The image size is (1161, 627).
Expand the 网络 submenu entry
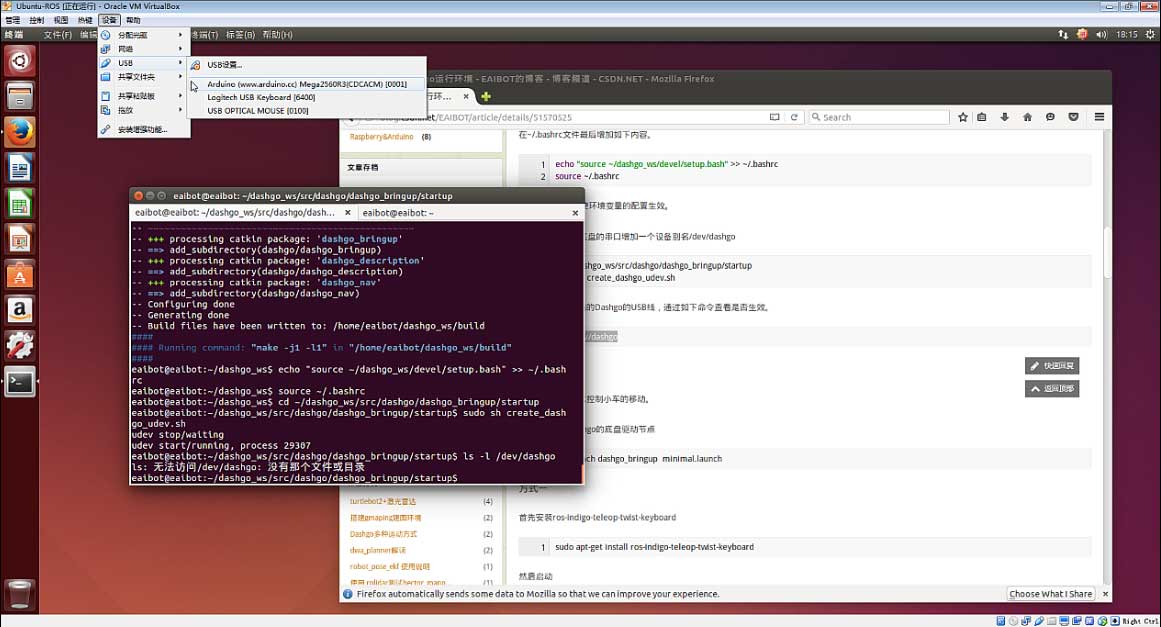click(x=126, y=49)
